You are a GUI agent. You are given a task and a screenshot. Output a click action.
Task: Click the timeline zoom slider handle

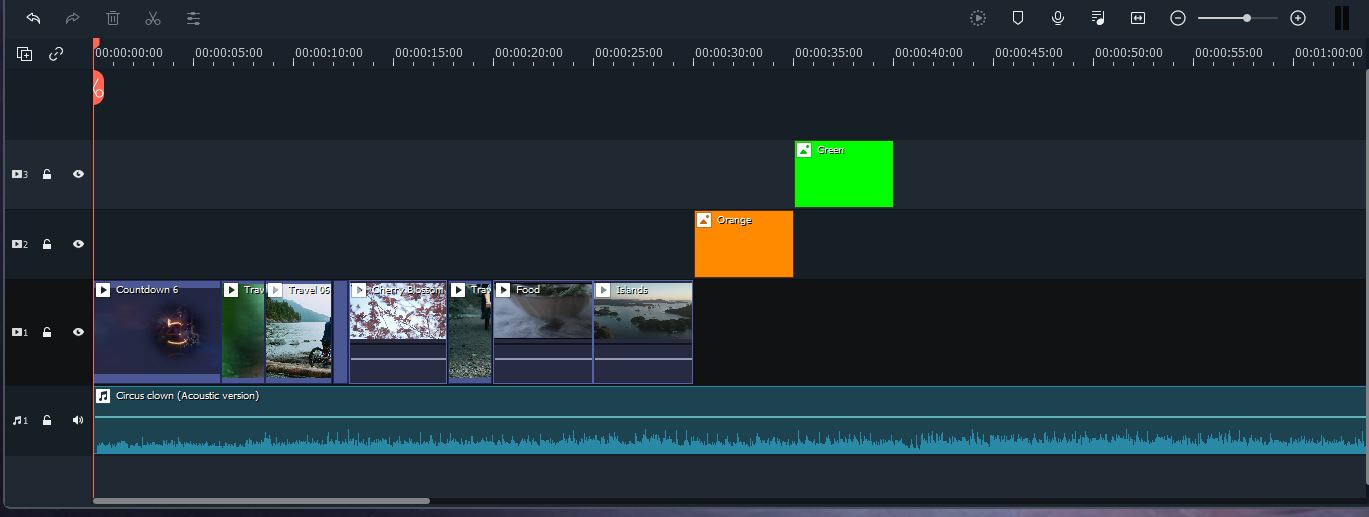click(1247, 18)
